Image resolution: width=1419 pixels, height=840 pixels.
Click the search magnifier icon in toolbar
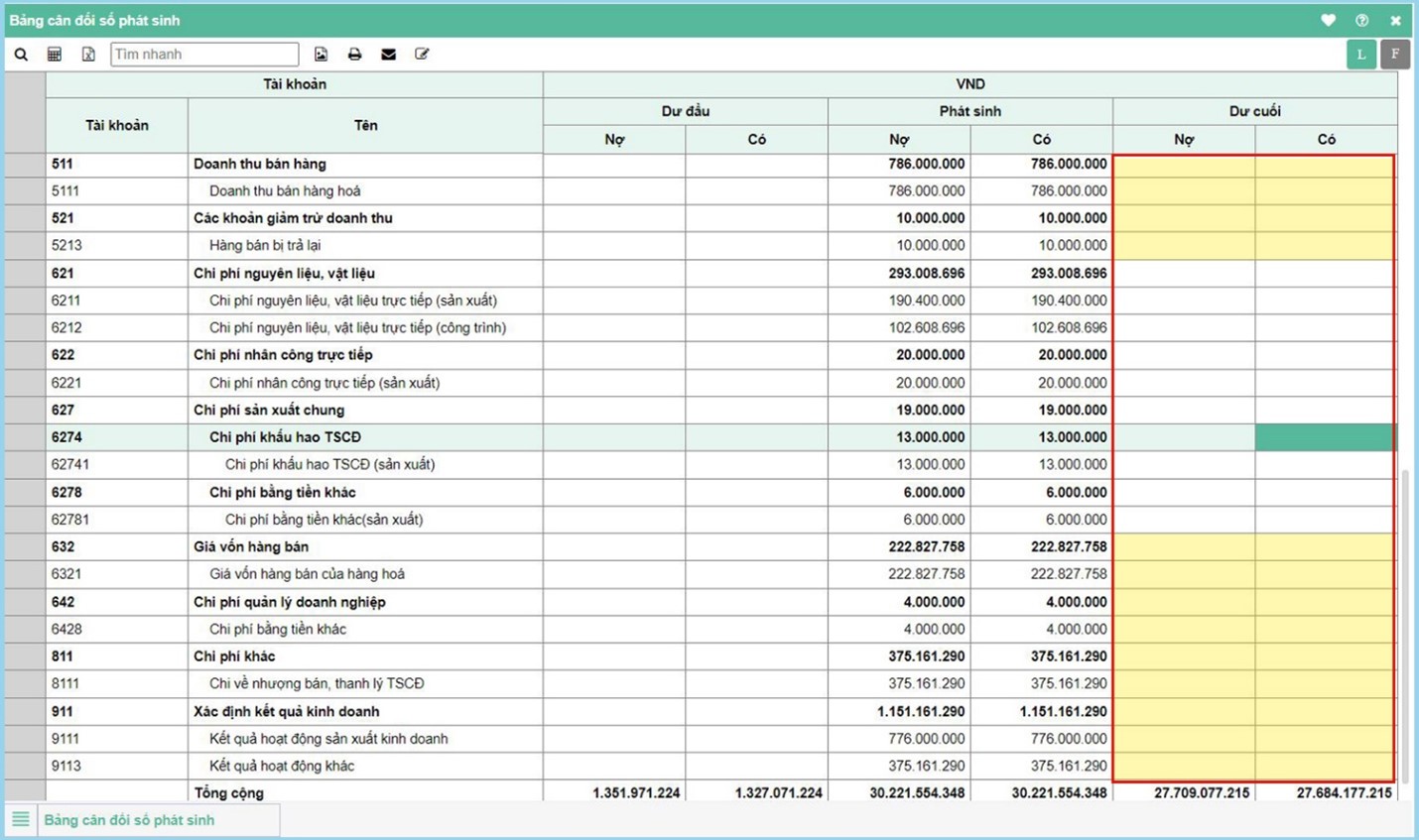pos(21,55)
